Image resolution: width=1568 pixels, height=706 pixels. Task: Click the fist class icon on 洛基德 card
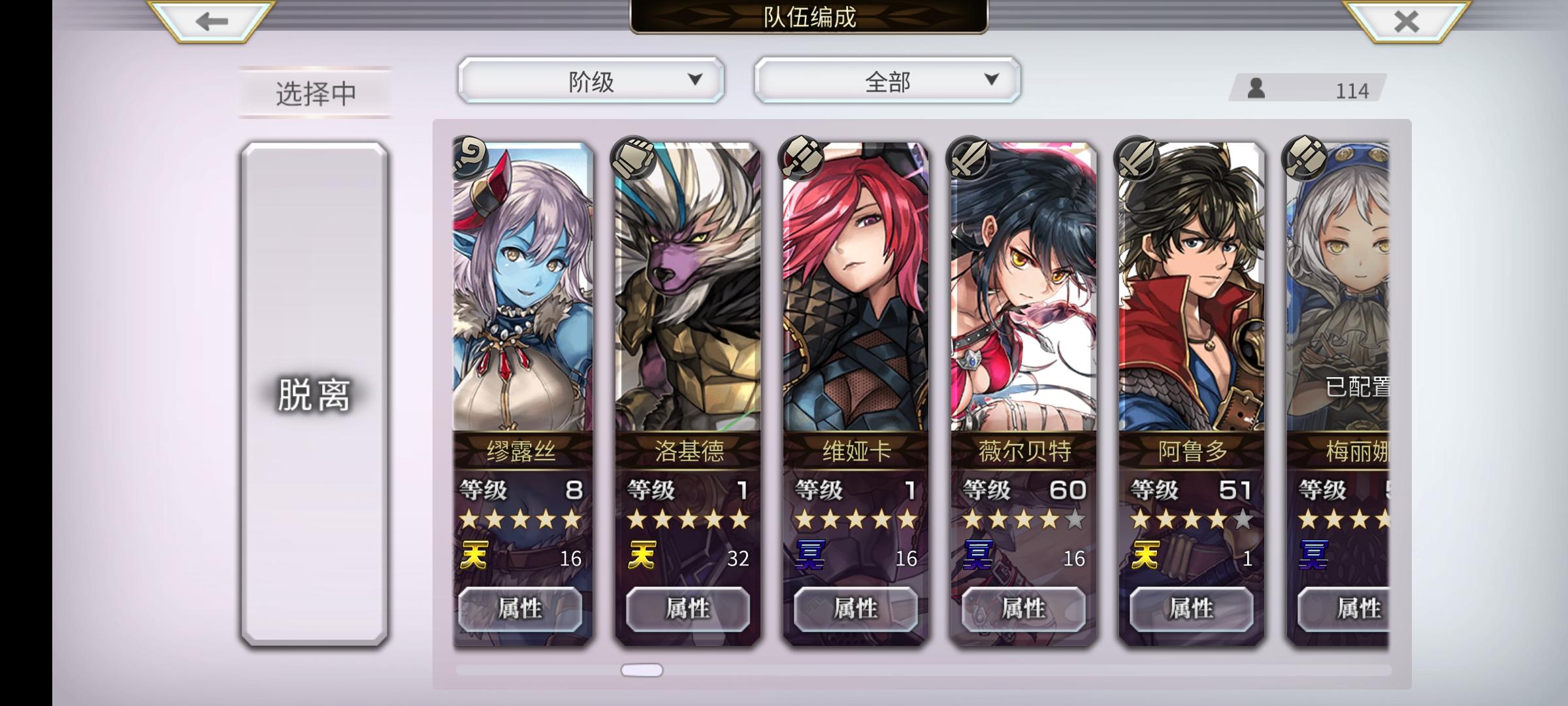(634, 158)
